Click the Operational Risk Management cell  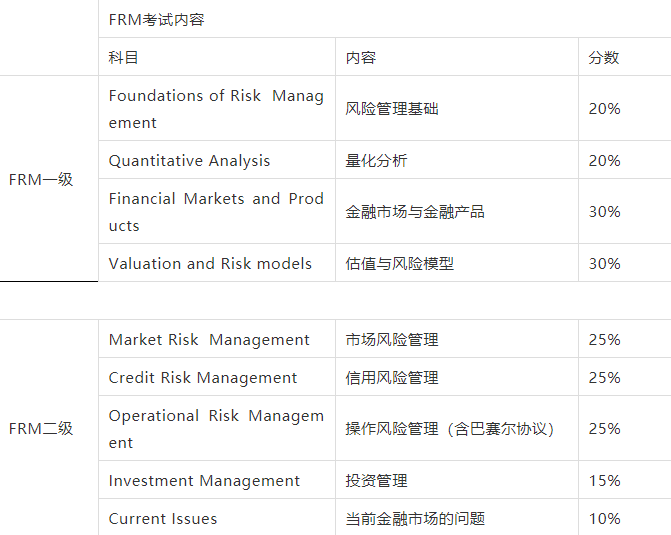pyautogui.click(x=216, y=429)
